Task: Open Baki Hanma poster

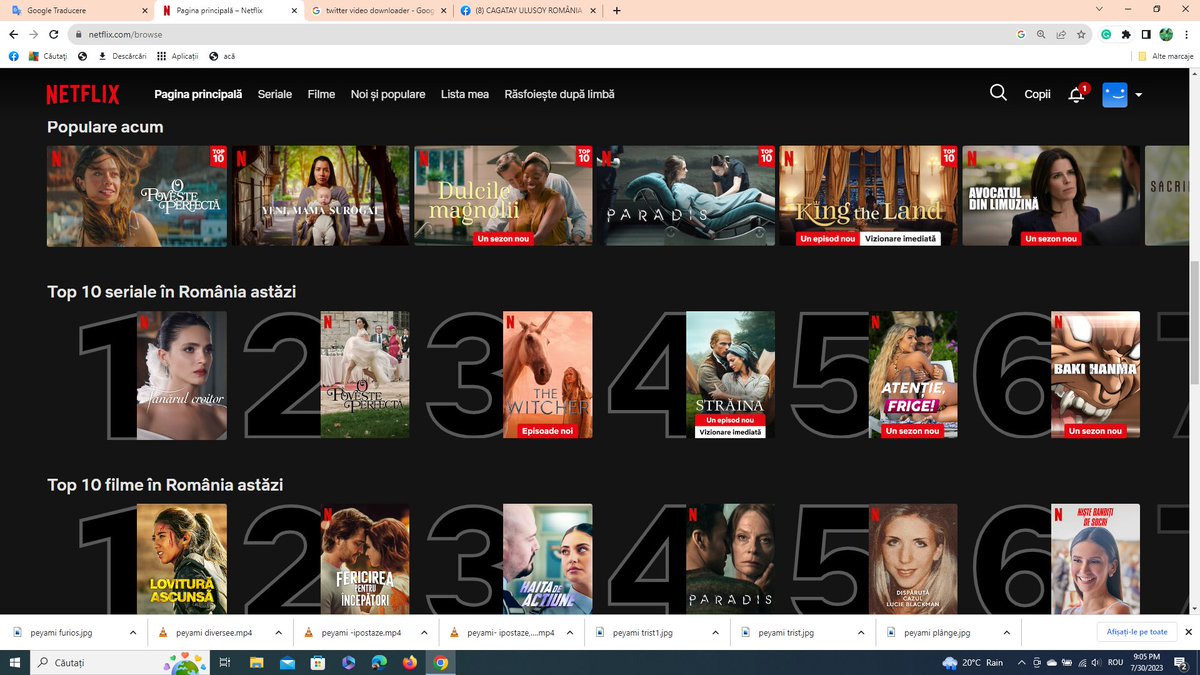Action: 1095,375
